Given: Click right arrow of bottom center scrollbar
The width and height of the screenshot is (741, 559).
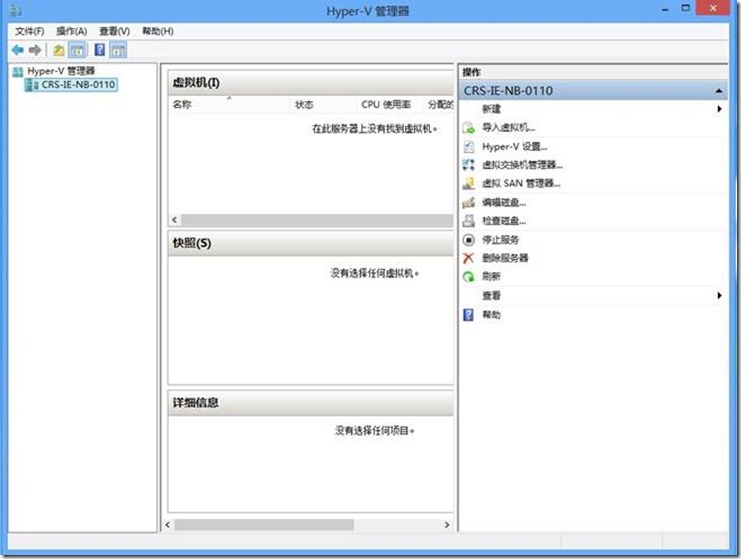Looking at the screenshot, I should coord(447,525).
